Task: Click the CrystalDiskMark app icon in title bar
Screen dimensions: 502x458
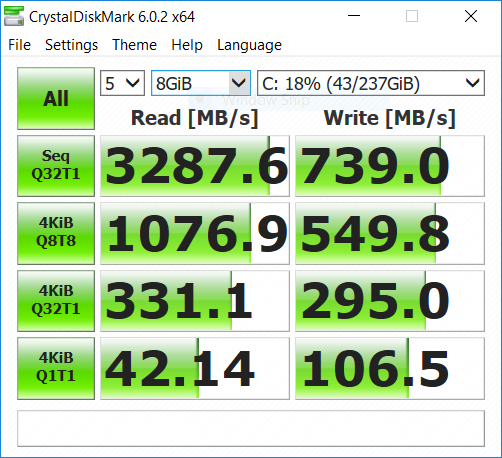Action: click(14, 16)
